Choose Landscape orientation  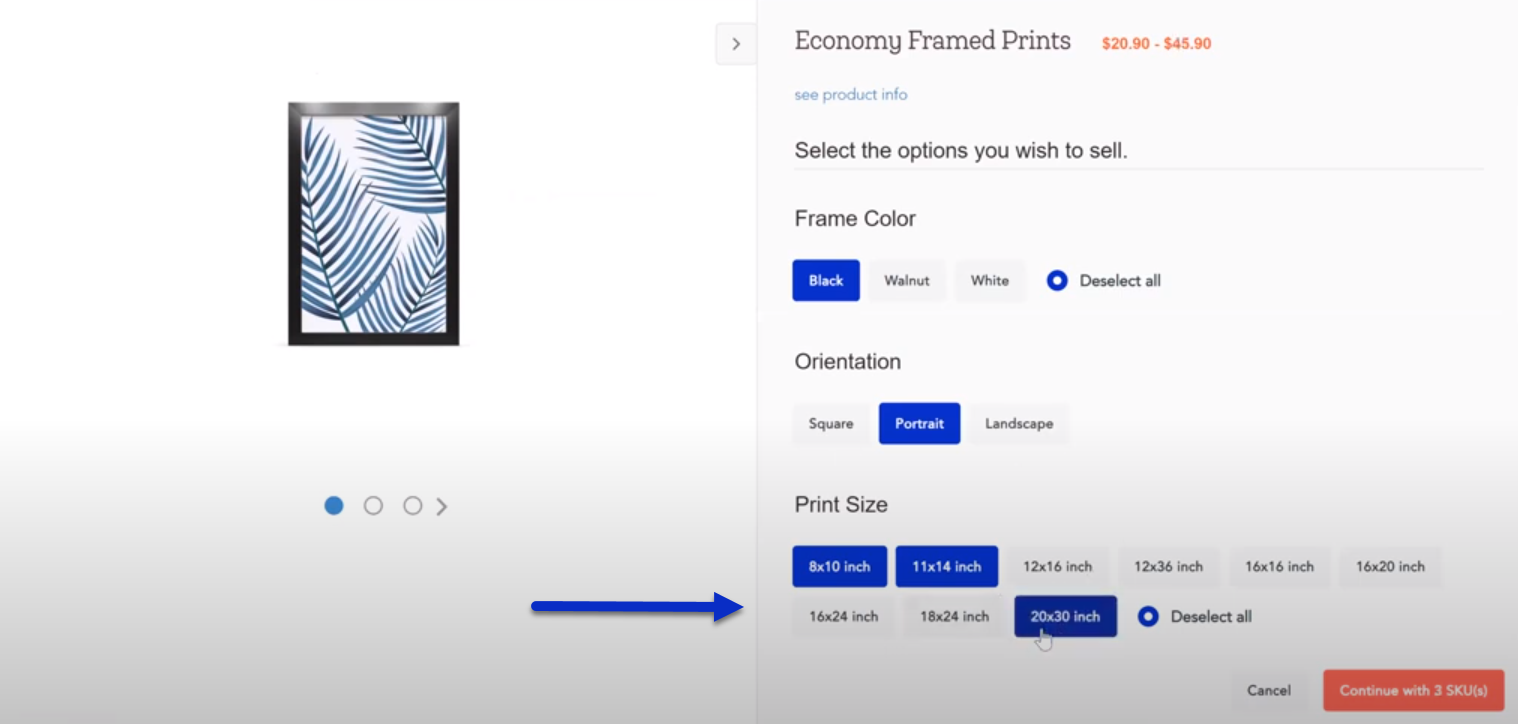coord(1019,424)
